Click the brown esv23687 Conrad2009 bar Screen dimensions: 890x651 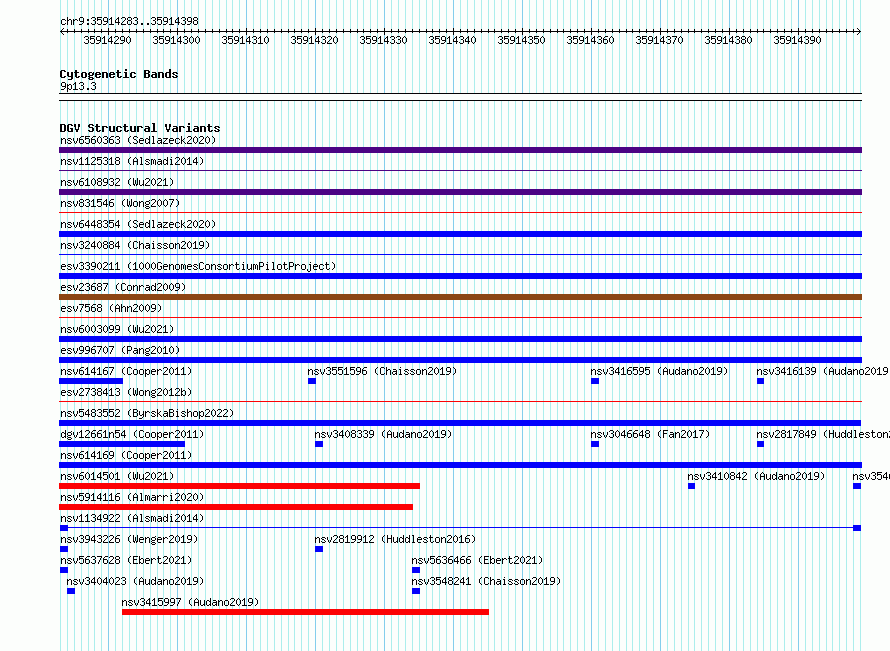coord(460,297)
